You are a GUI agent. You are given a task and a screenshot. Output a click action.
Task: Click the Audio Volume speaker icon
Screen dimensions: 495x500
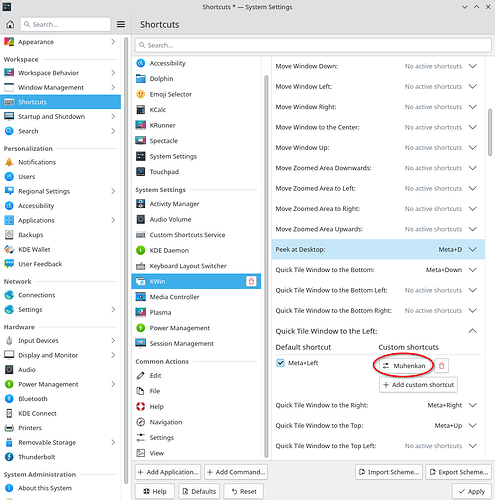pyautogui.click(x=141, y=219)
